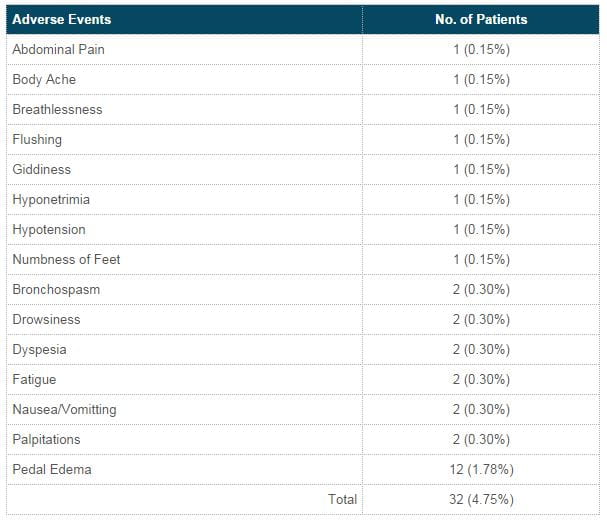Click the Pedal Edema entry
This screenshot has height=520, width=607.
pos(52,470)
